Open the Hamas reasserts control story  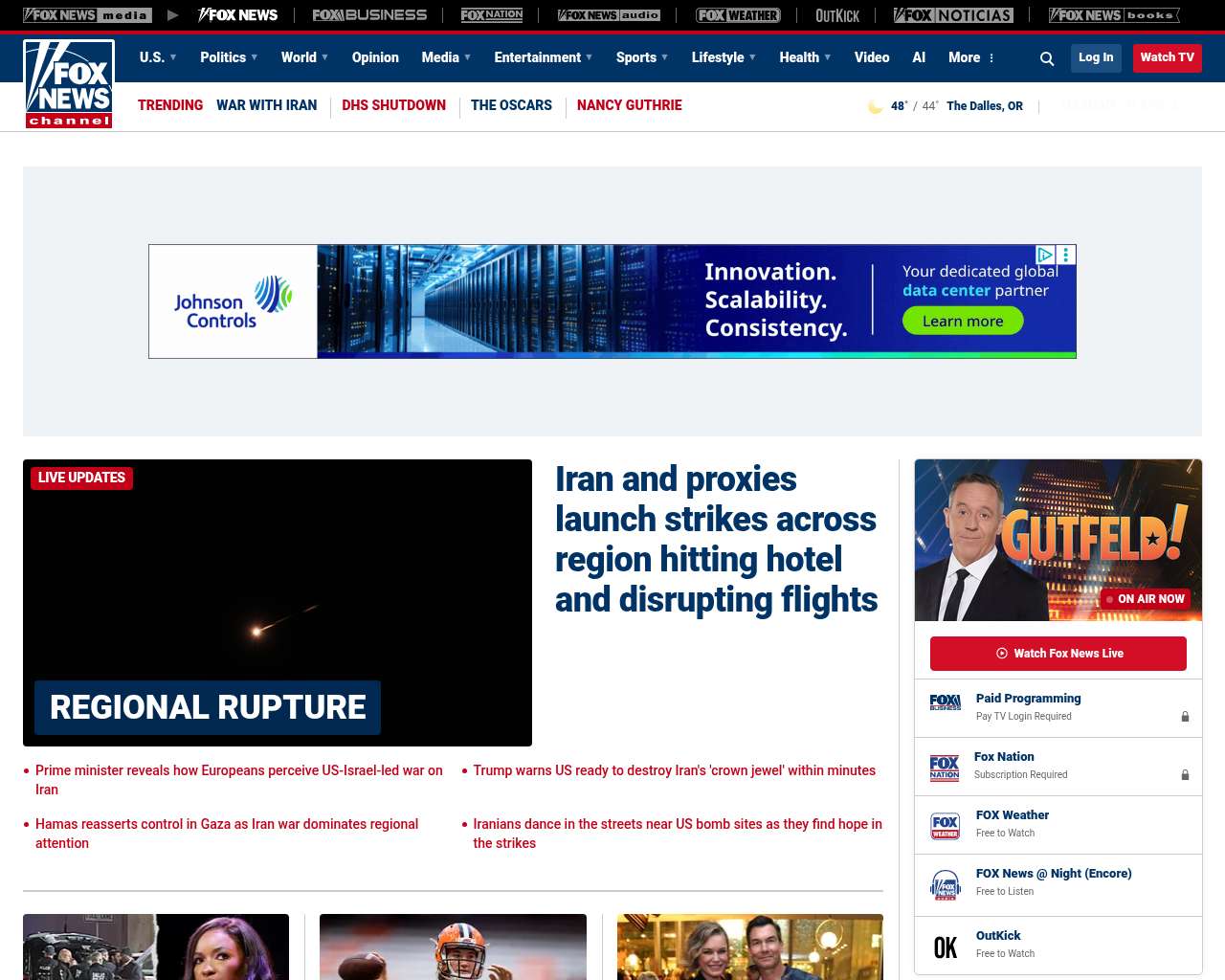(x=227, y=834)
